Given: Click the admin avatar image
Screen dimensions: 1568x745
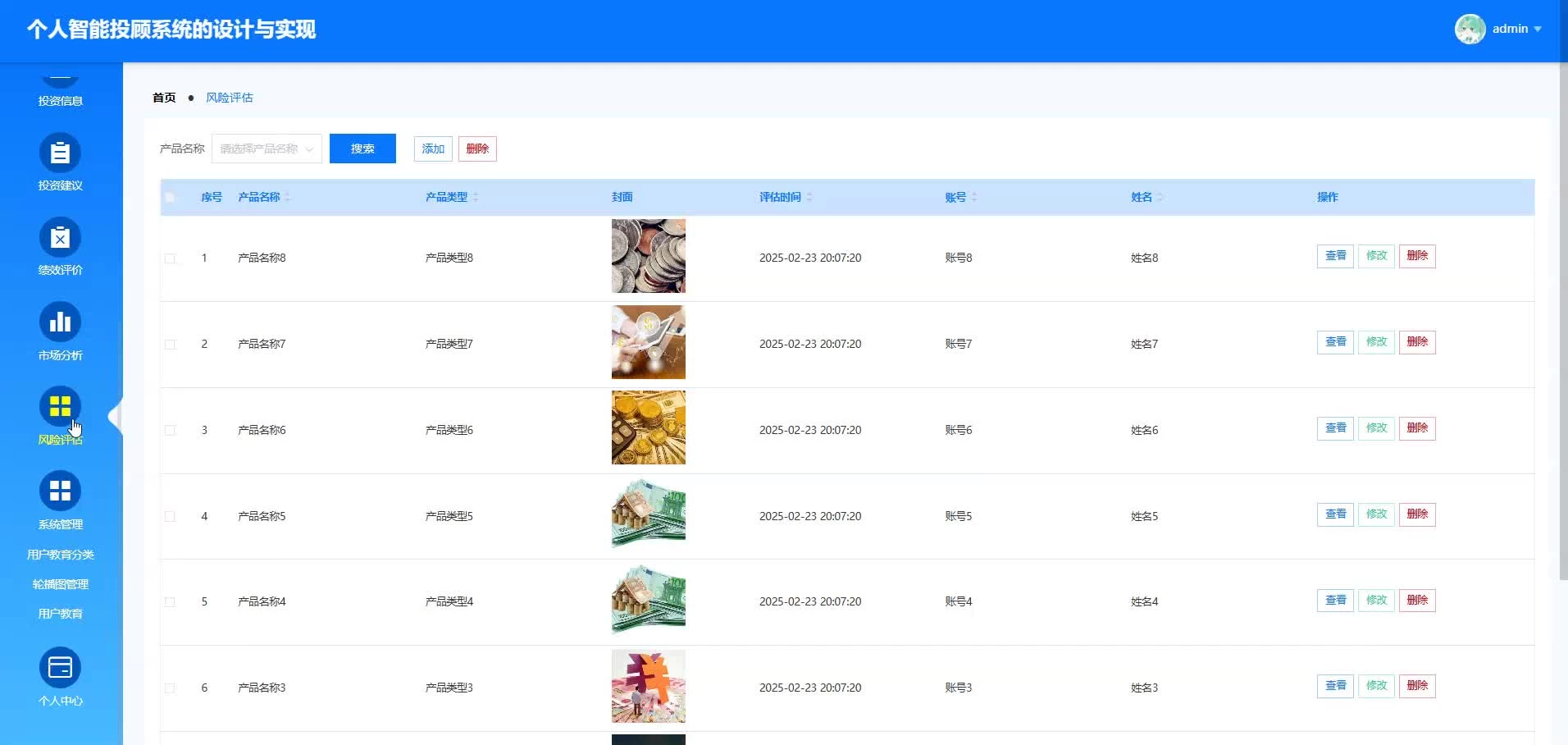Looking at the screenshot, I should [1470, 30].
